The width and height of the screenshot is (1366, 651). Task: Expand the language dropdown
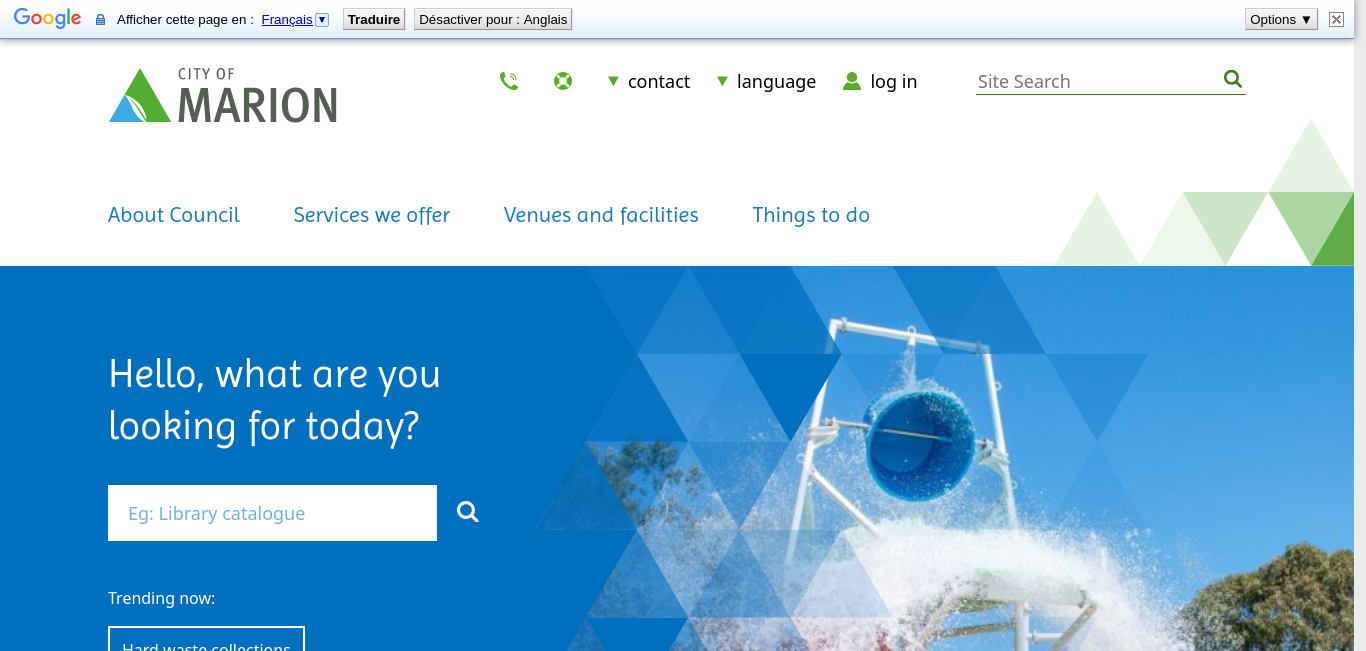tap(766, 82)
